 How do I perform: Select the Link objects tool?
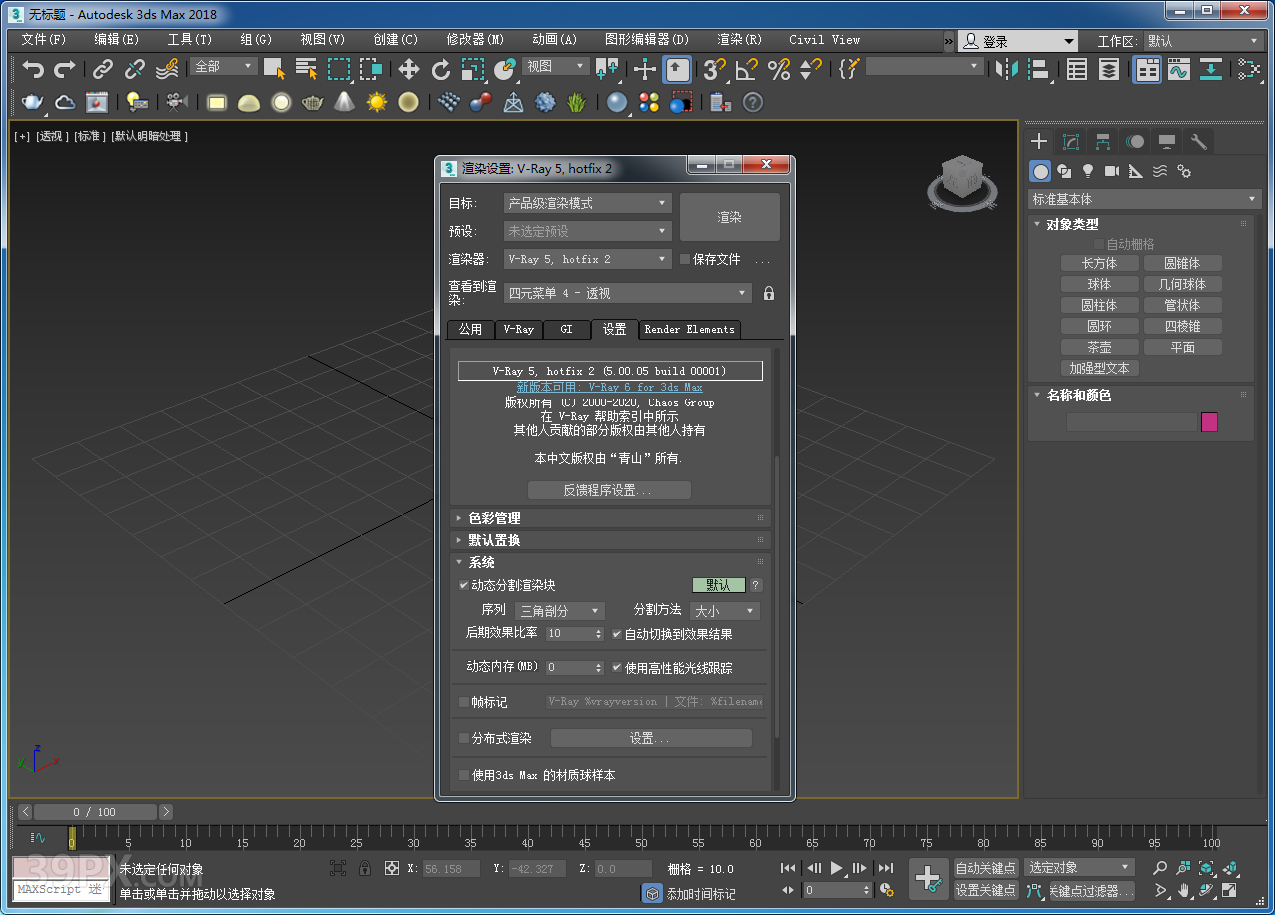coord(103,69)
